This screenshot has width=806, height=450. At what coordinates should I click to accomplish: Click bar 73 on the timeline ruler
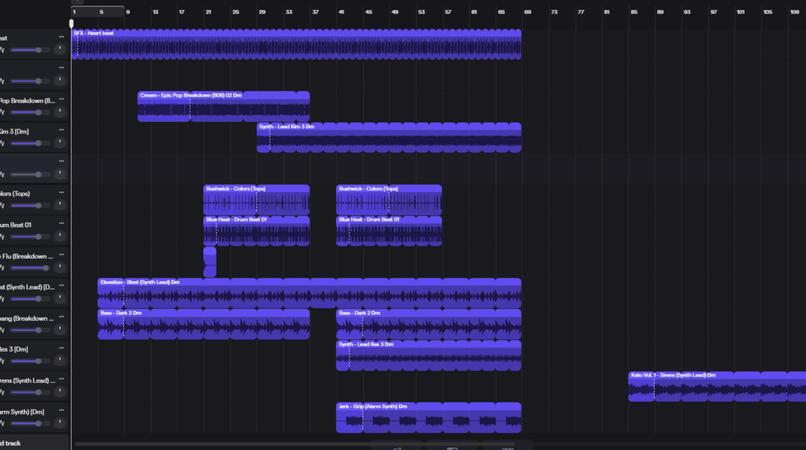click(x=554, y=12)
